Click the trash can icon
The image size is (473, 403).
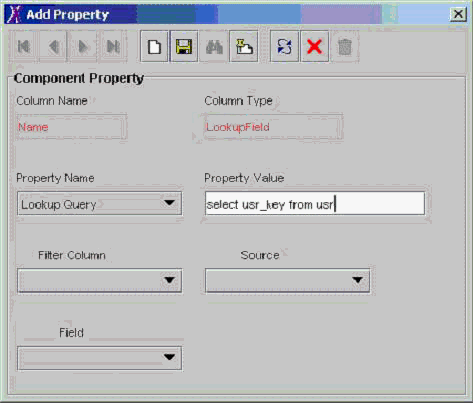click(x=345, y=46)
